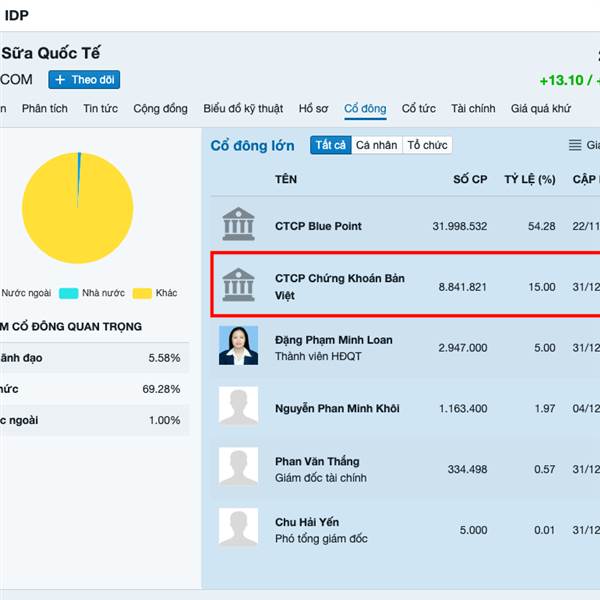The width and height of the screenshot is (600, 600).
Task: Open Đặng Phạm Minh Loan's profile photo
Action: (x=238, y=345)
